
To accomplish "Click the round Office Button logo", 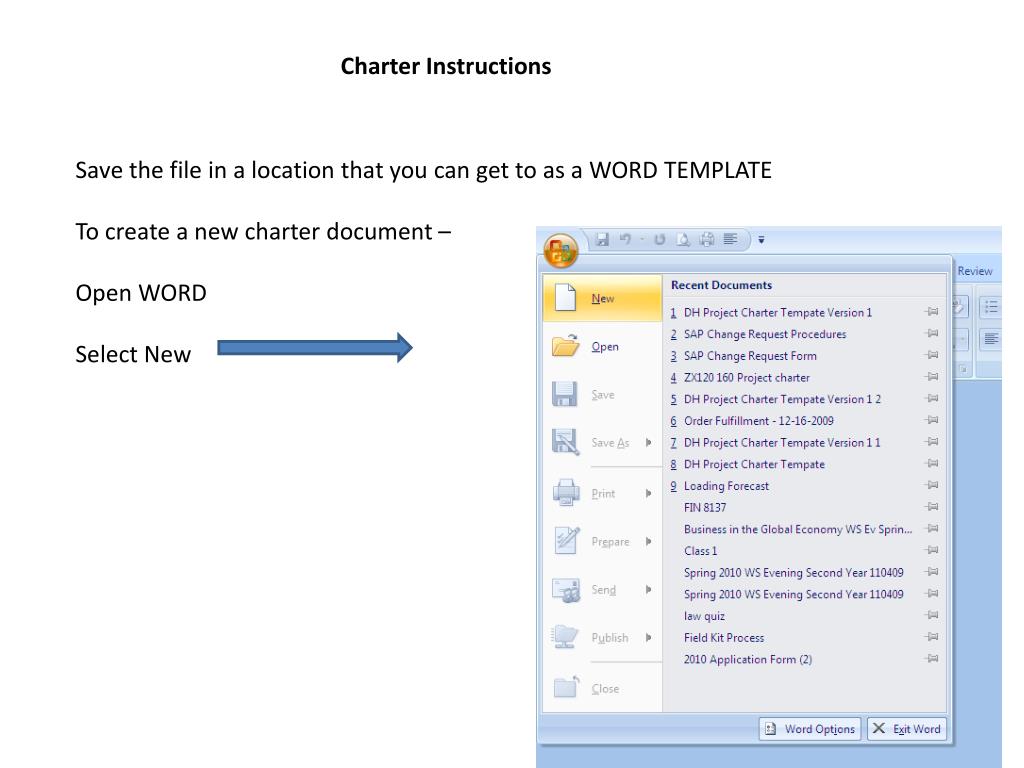I will [561, 250].
